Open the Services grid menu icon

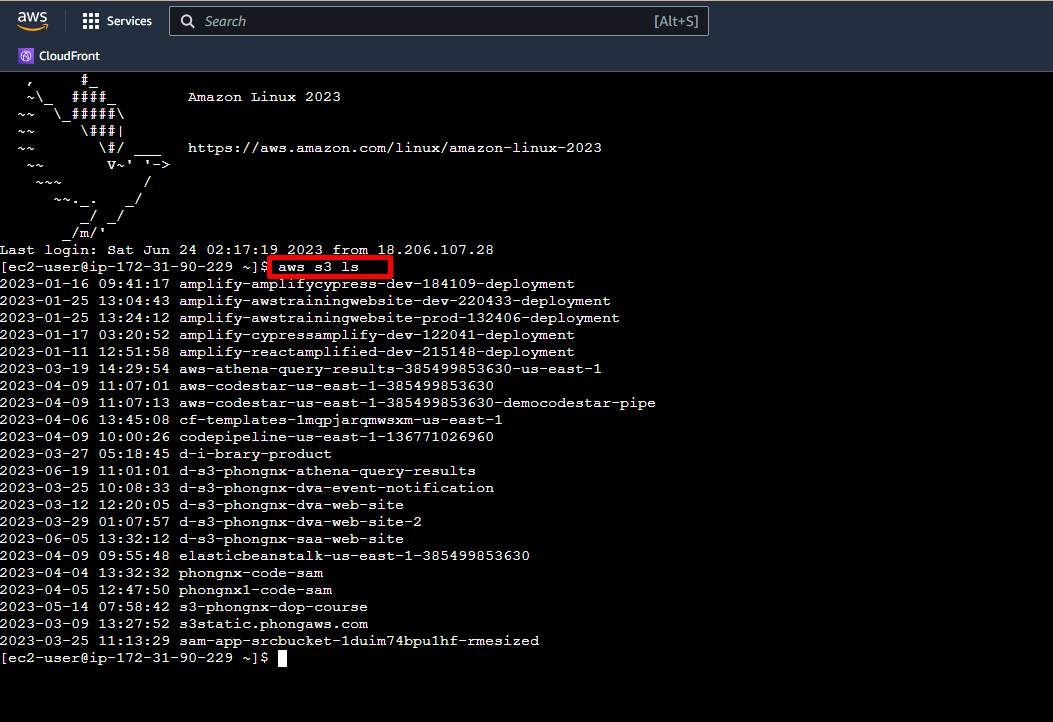pos(91,21)
